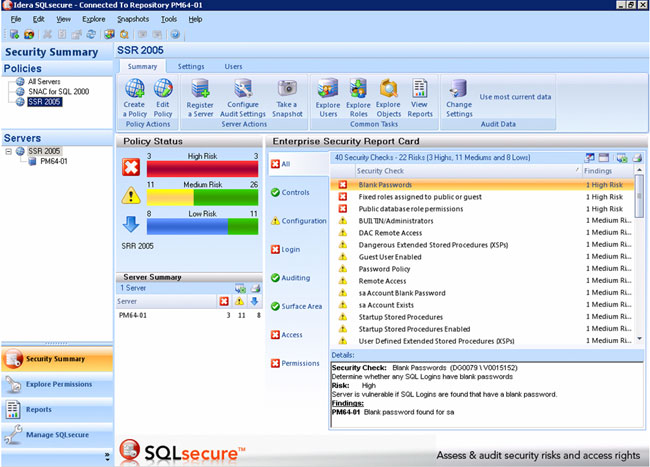Select PM64-01 in Servers tree
Image resolution: width=650 pixels, height=467 pixels.
54,161
